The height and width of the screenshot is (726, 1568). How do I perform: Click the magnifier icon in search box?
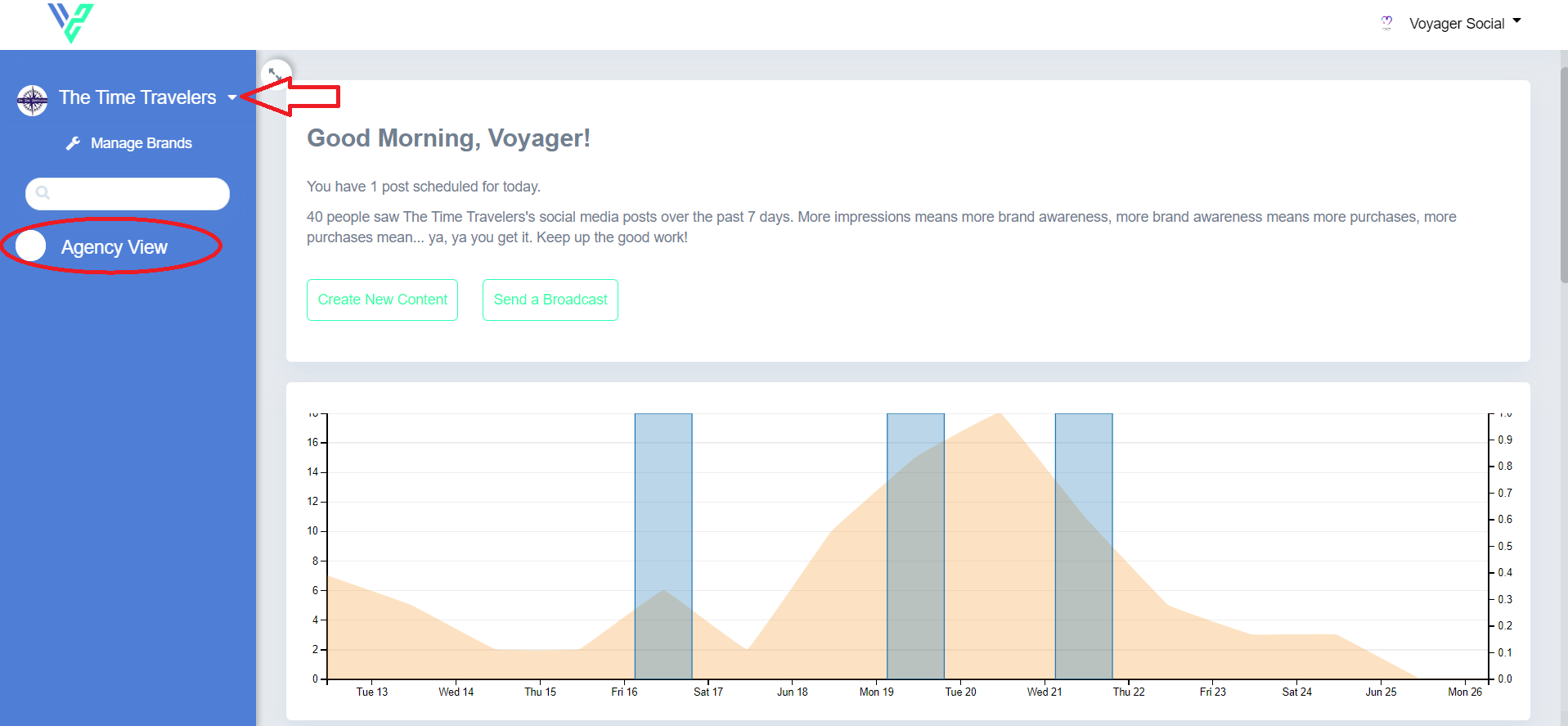[43, 193]
